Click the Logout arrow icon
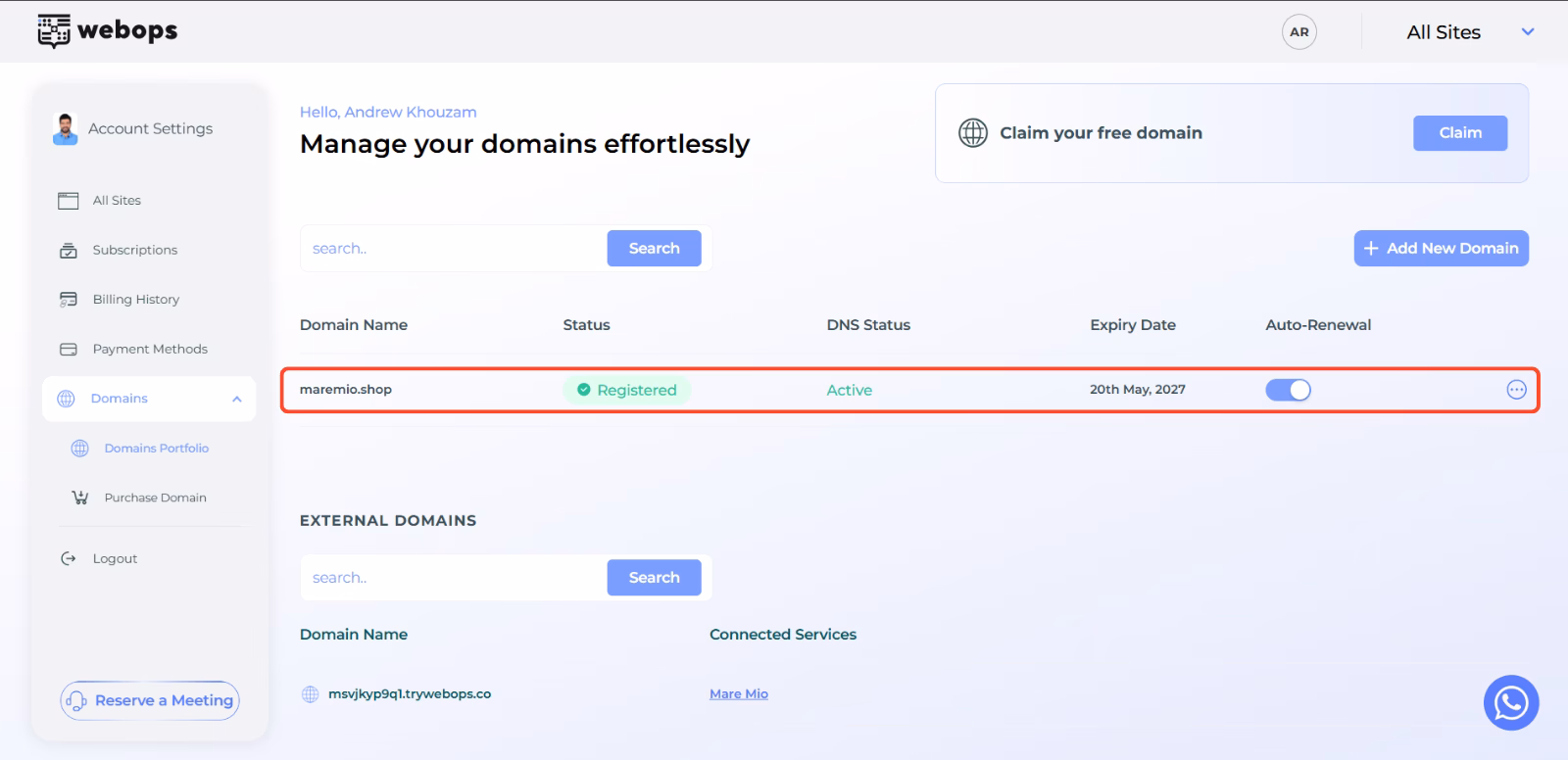Screen dimensions: 1568x760 69,558
